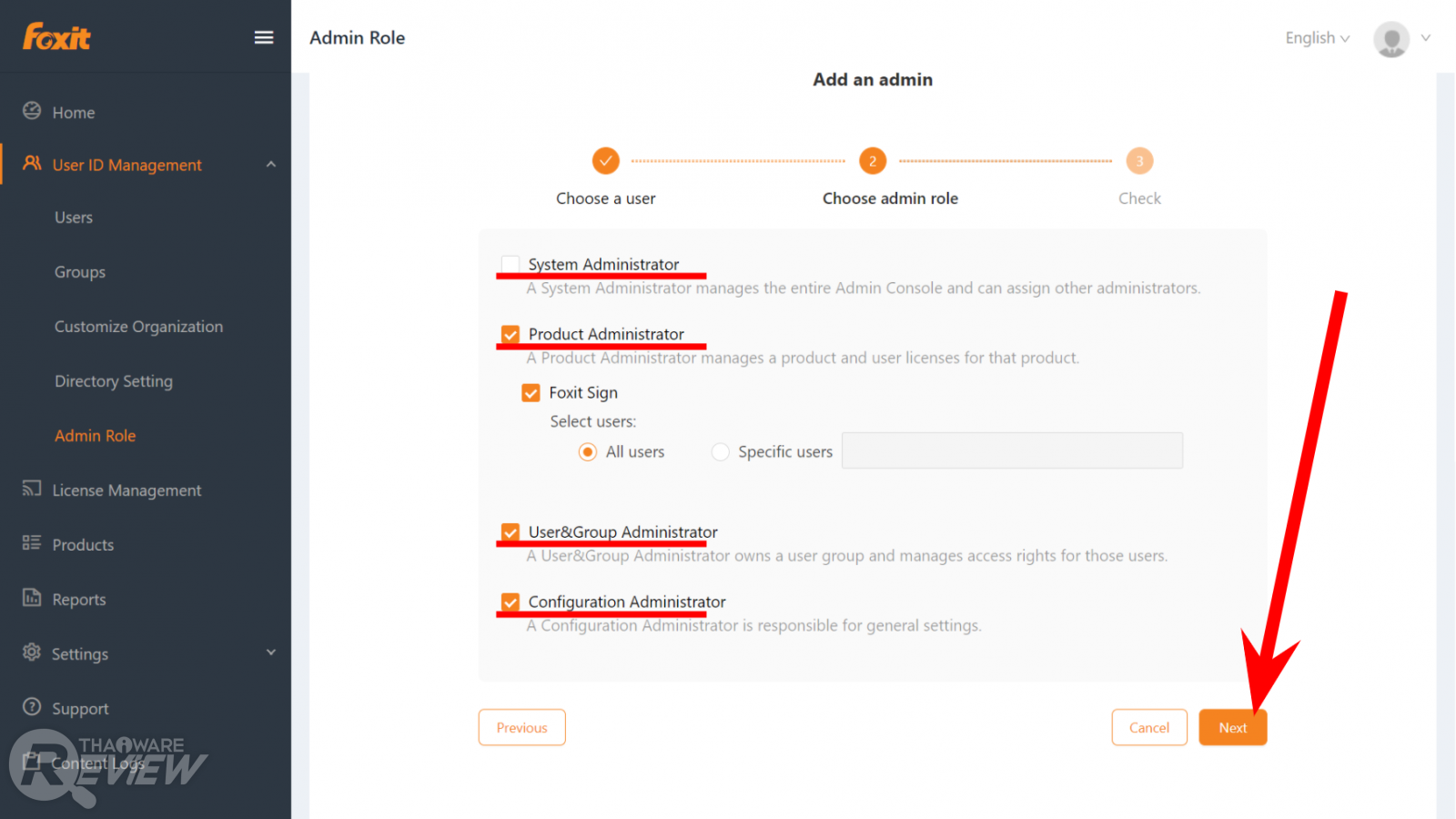Open the Groups menu item

tap(80, 272)
